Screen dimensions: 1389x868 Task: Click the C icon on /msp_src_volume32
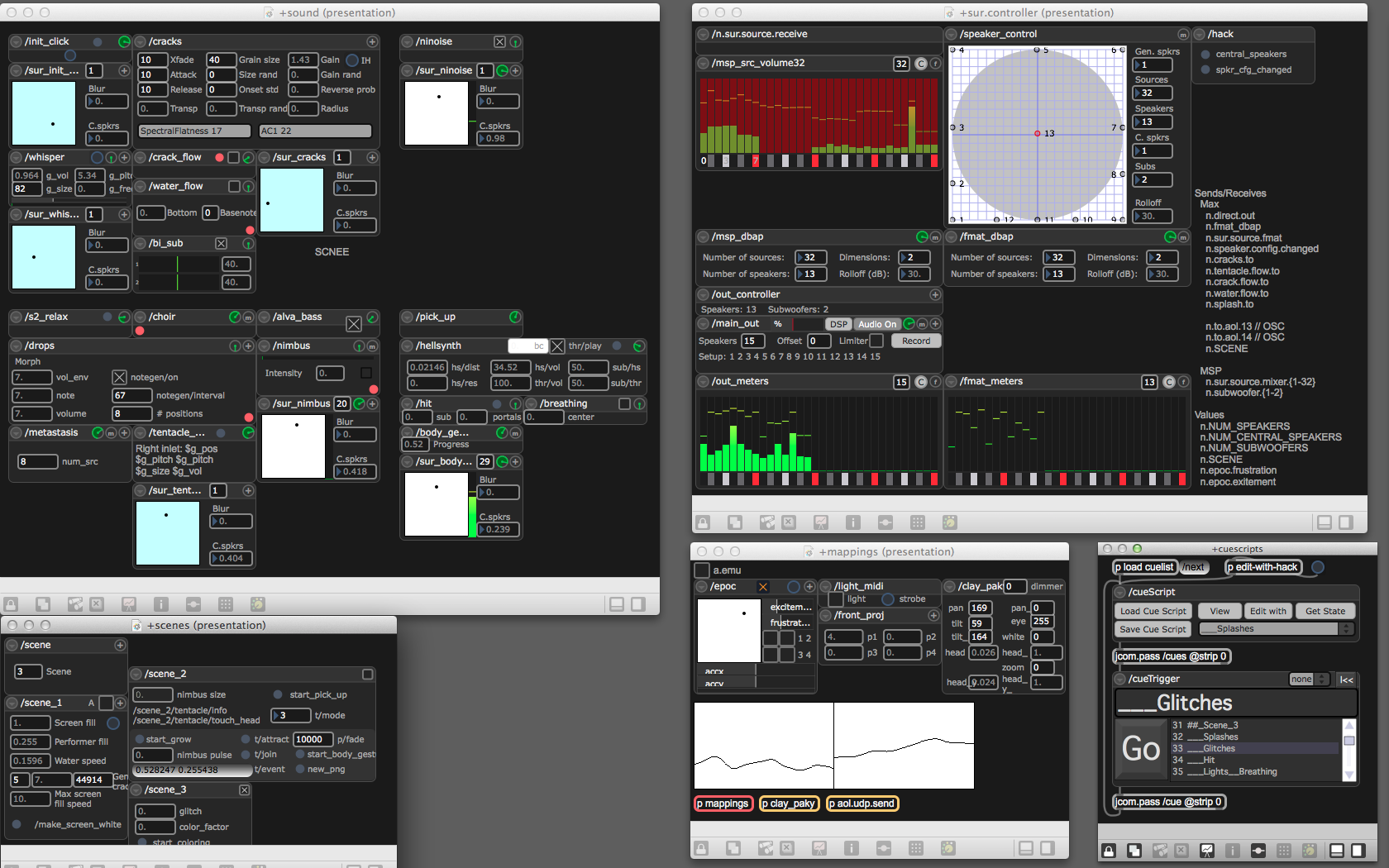921,64
